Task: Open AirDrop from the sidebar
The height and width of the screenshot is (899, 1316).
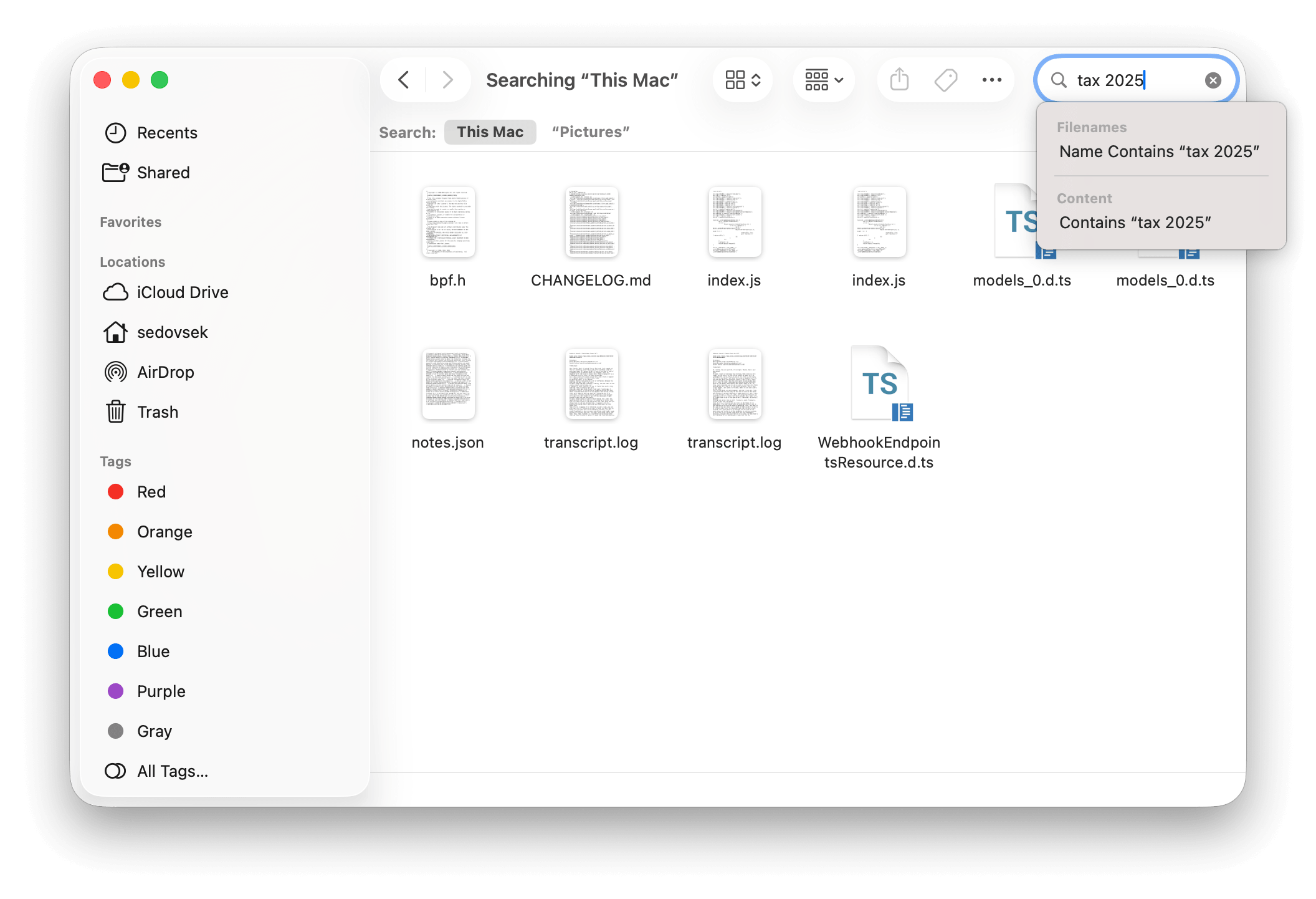Action: [x=165, y=372]
